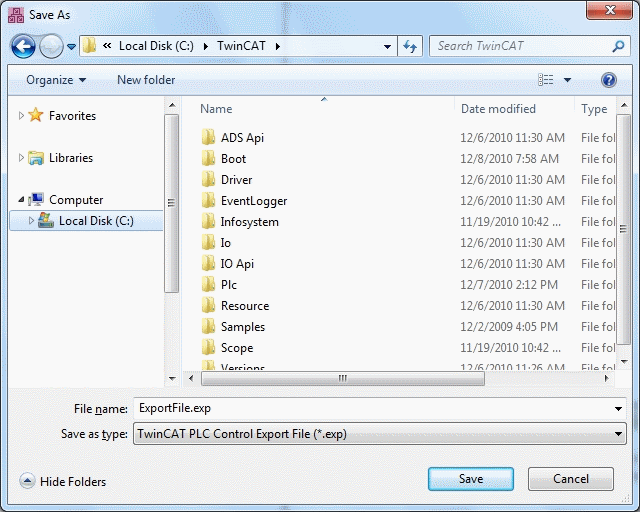Click the 12/8/2010 7:58 AM date cell
Viewport: 640px width, 512px height.
click(509, 158)
